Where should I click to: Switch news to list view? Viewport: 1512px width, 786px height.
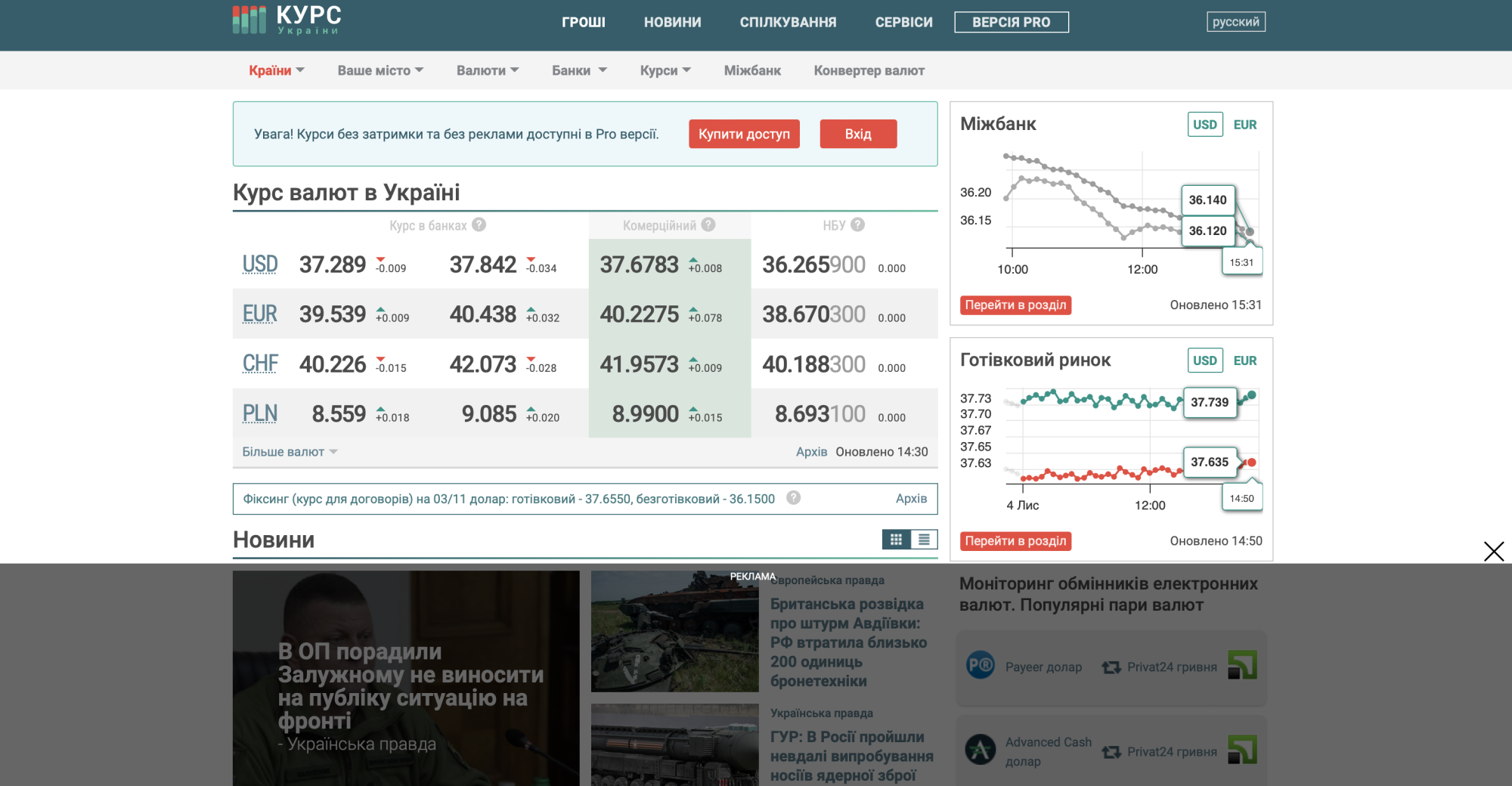[x=924, y=539]
